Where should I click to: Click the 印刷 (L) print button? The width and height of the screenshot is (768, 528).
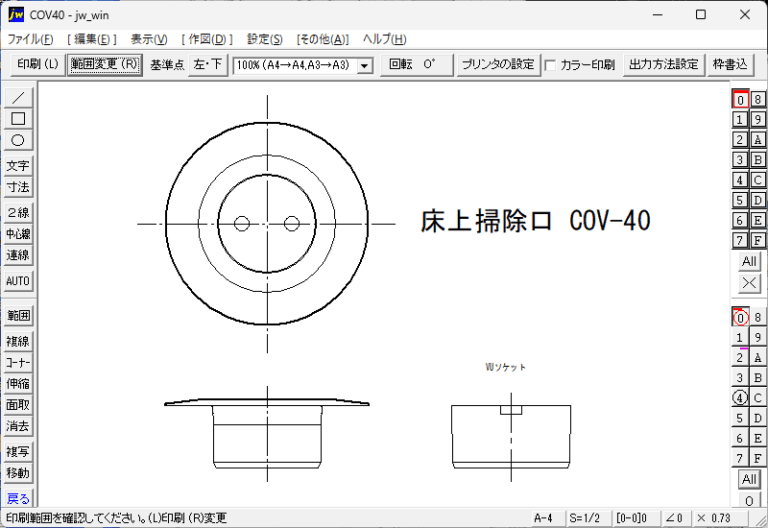38,65
